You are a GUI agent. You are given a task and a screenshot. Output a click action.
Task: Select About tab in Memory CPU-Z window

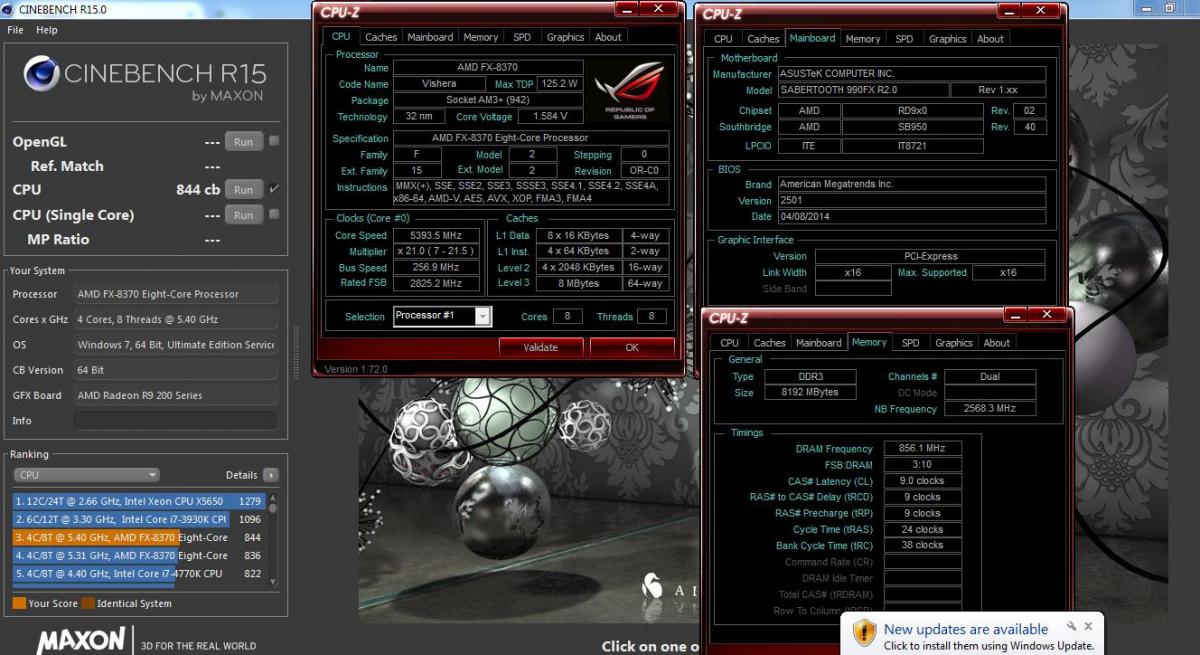[996, 343]
